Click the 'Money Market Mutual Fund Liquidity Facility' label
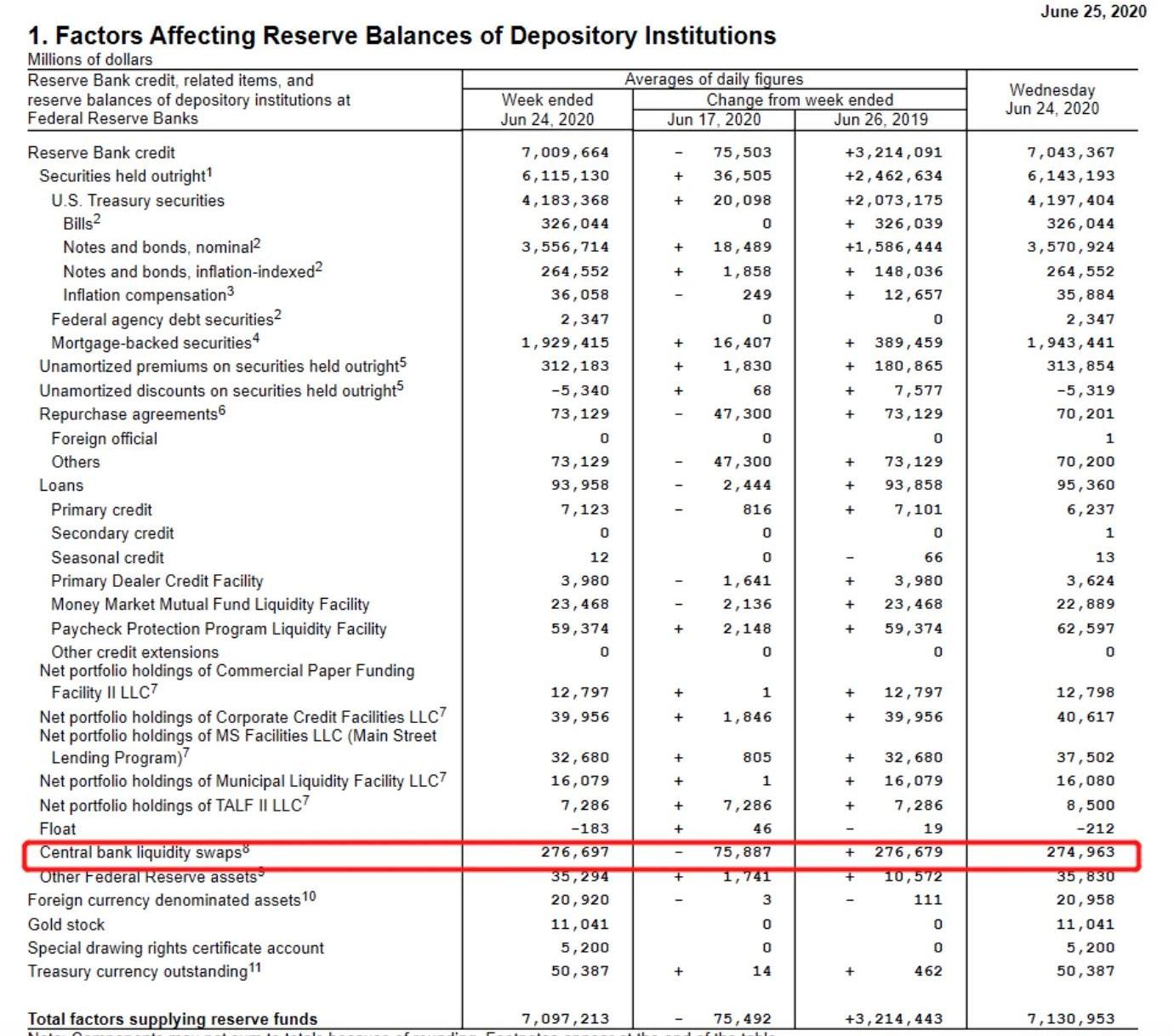 (x=210, y=605)
